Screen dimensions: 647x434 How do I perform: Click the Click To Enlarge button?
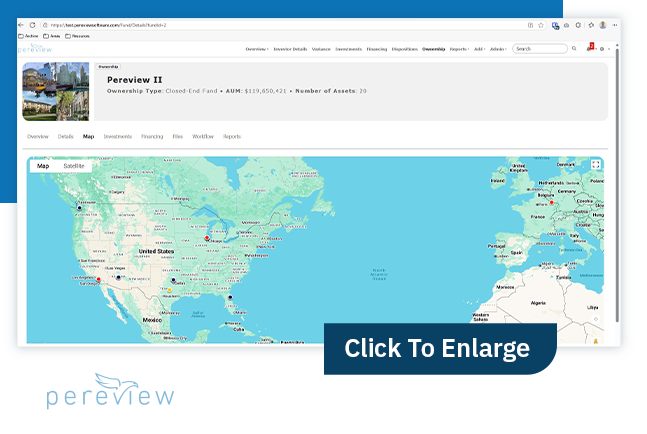(x=437, y=348)
